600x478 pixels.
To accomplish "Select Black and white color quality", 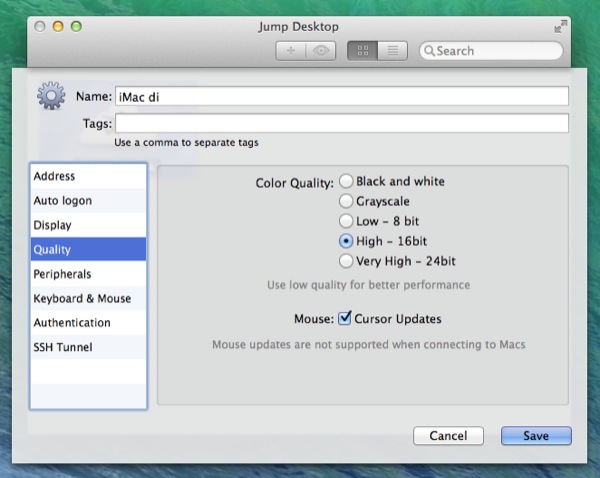I will (x=346, y=181).
